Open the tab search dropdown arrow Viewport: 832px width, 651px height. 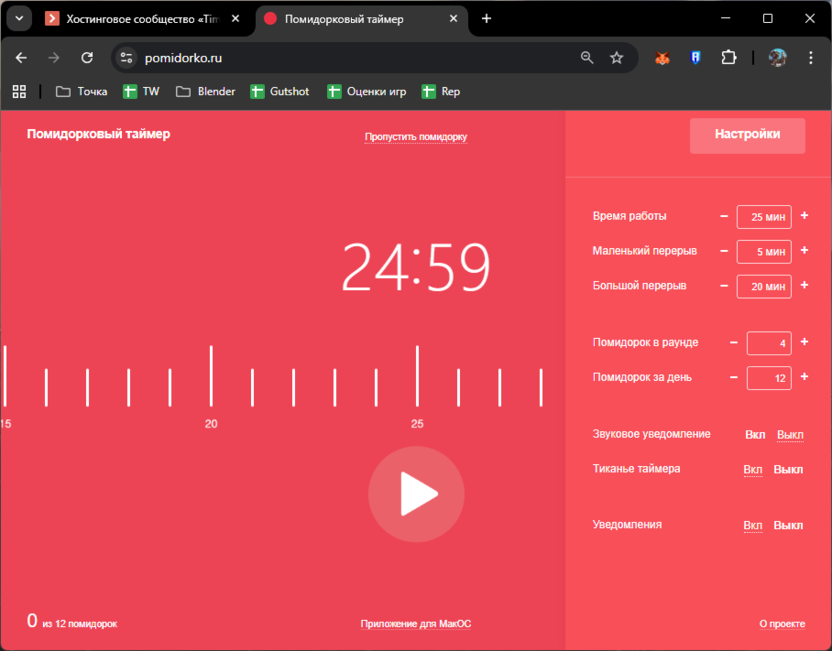[x=19, y=19]
